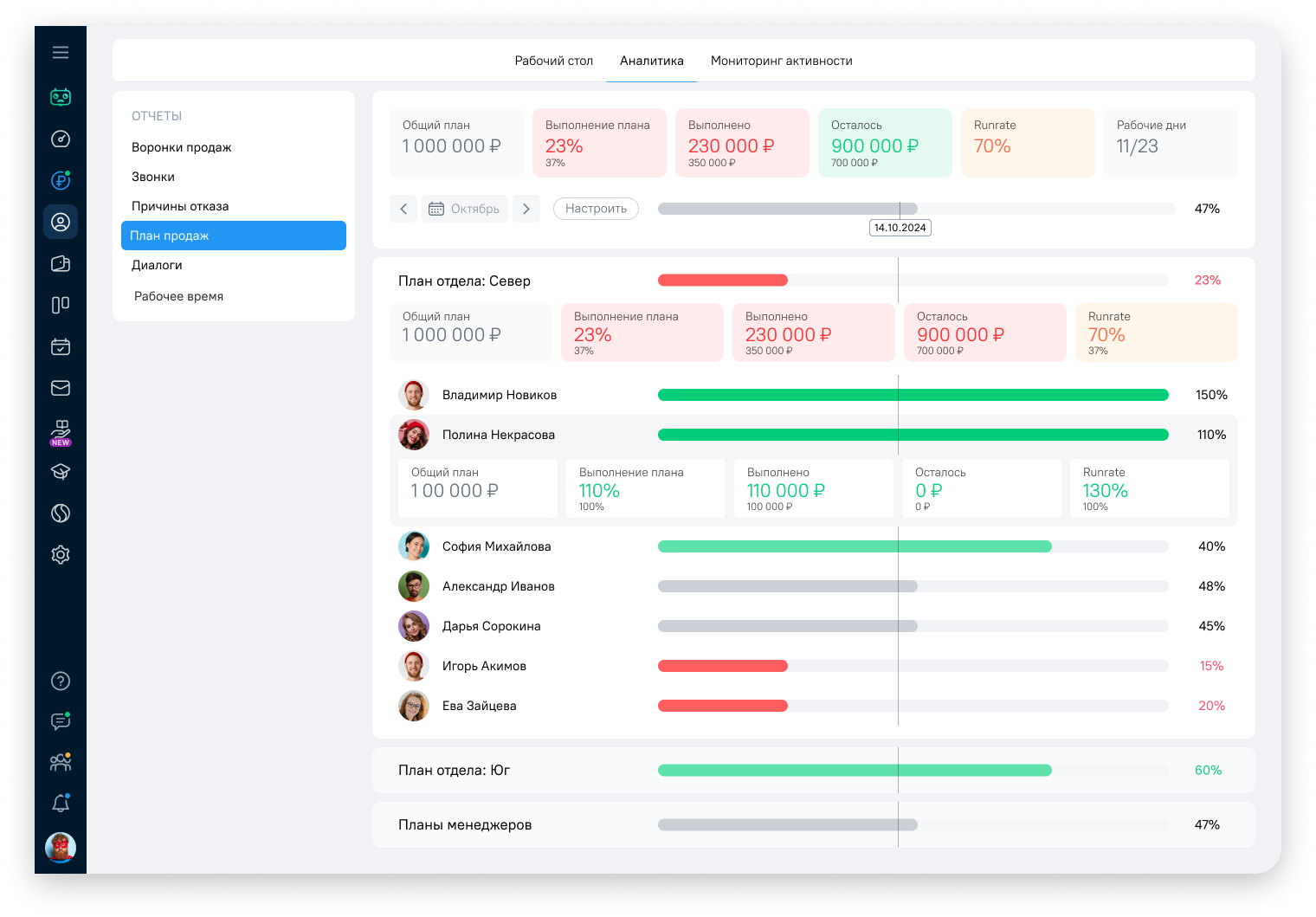The width and height of the screenshot is (1316, 917).
Task: Open the graduation cap training icon
Action: (x=61, y=472)
